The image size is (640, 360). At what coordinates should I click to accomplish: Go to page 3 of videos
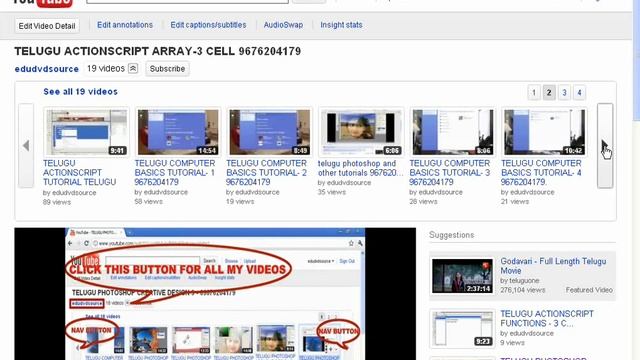coord(564,93)
